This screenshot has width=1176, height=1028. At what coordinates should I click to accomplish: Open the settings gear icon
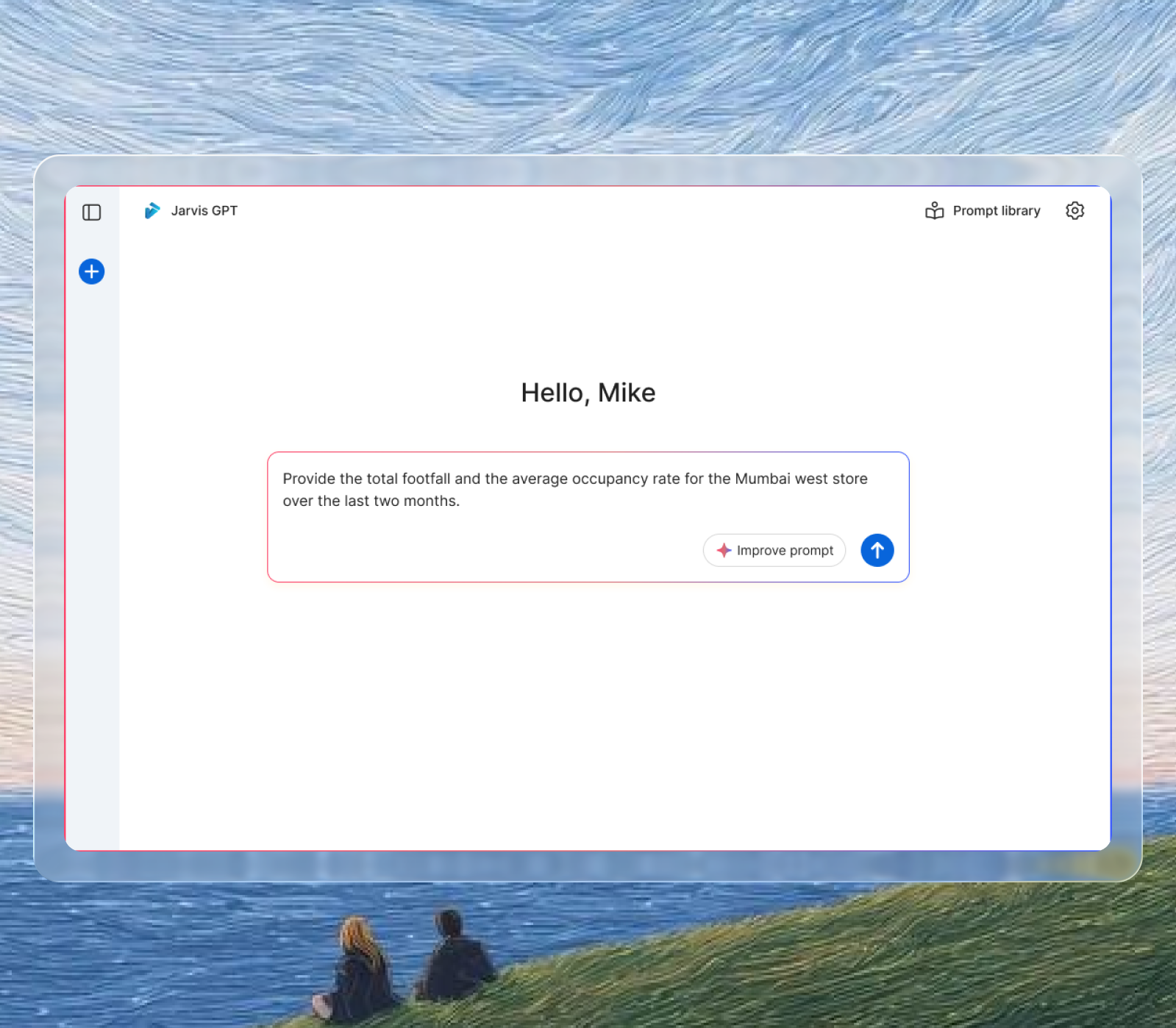[1075, 211]
